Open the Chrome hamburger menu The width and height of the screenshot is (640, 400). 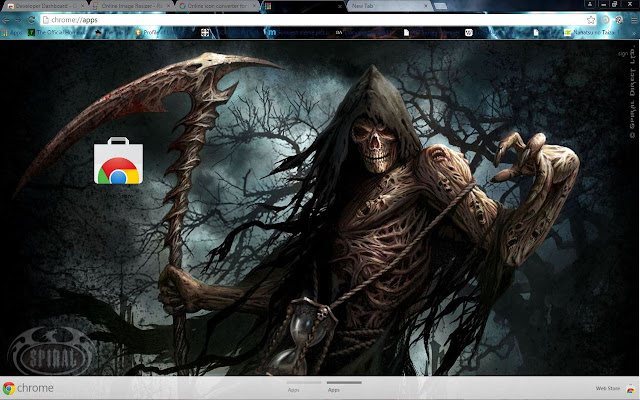pyautogui.click(x=634, y=20)
